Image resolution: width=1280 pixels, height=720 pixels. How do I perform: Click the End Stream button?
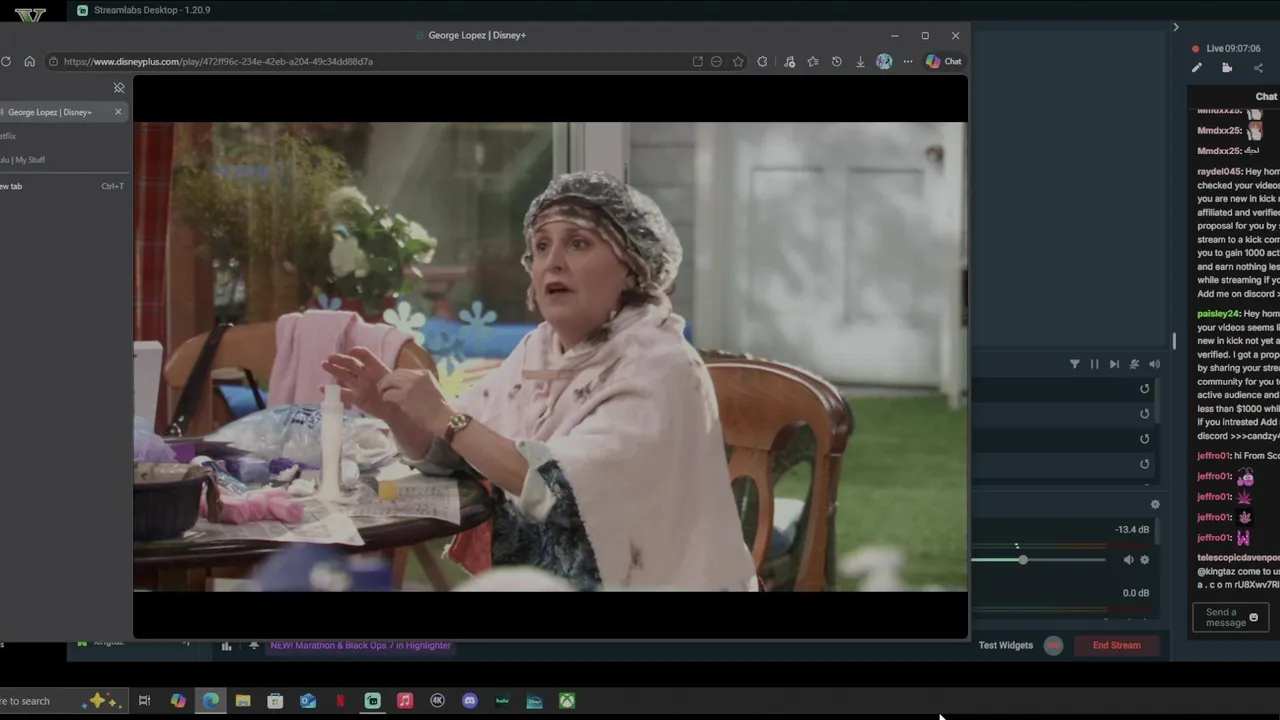click(1116, 645)
